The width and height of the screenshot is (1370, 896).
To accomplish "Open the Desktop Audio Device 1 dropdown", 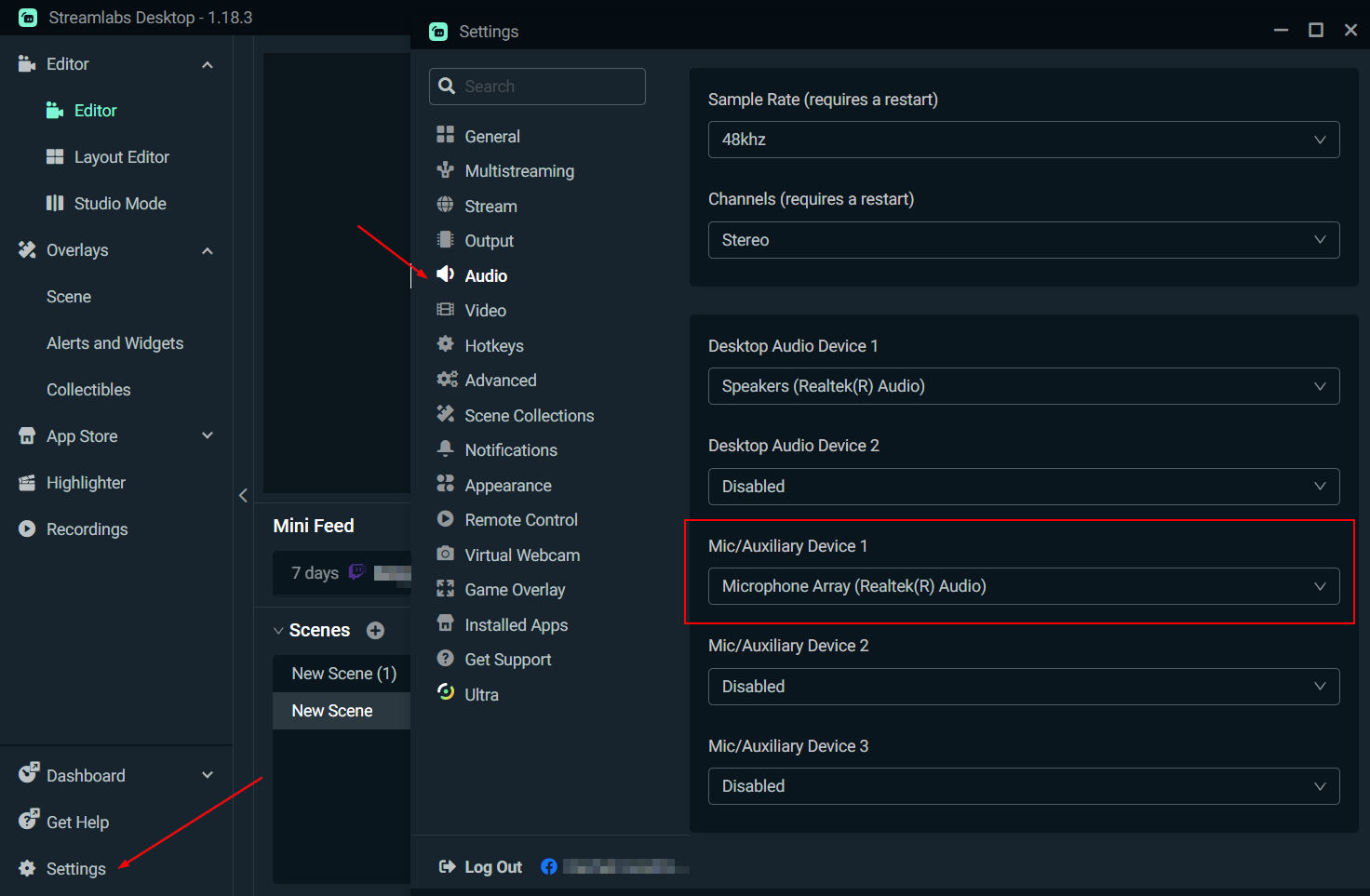I will (x=1024, y=386).
